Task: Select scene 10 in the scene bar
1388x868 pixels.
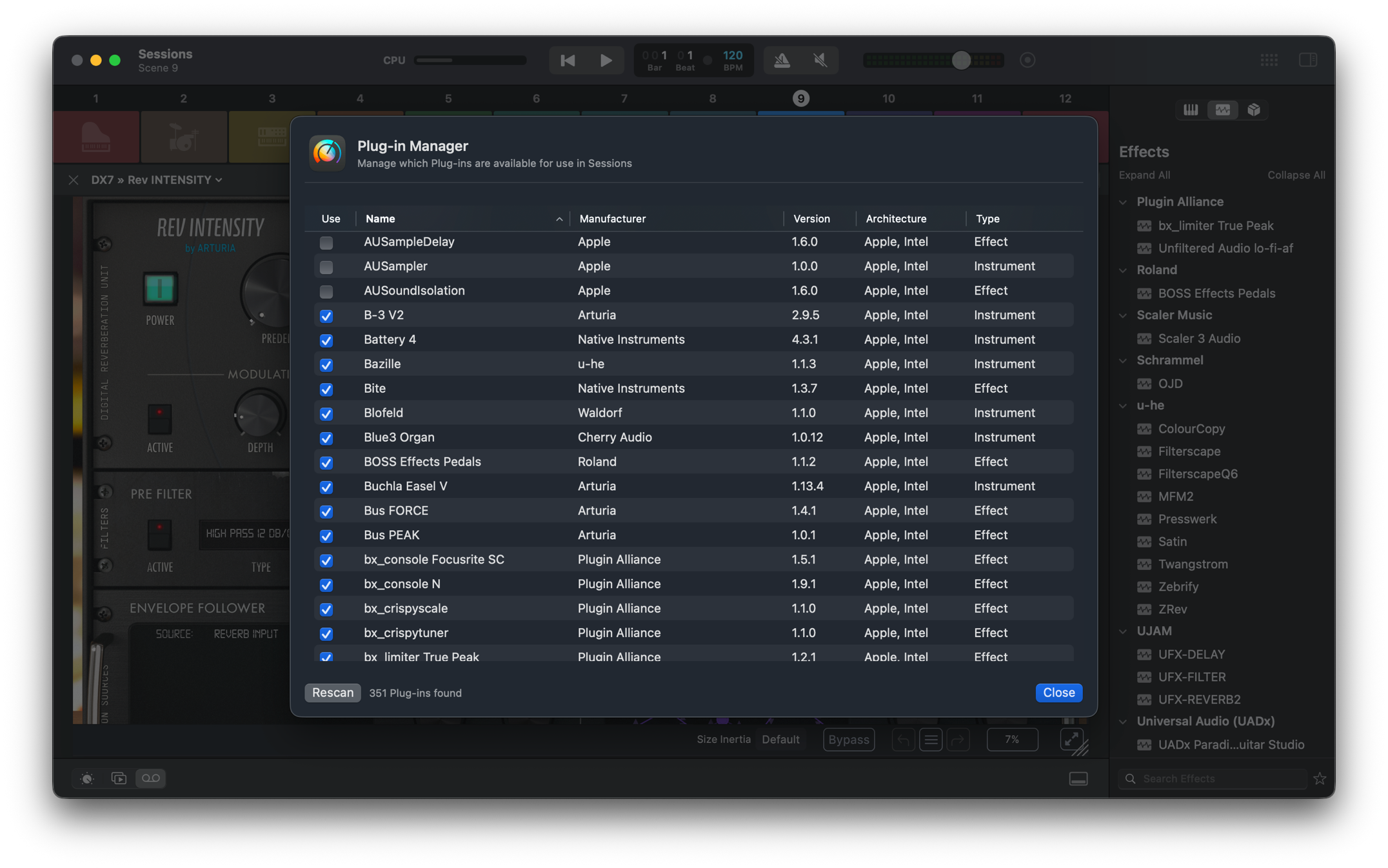Action: pos(888,99)
